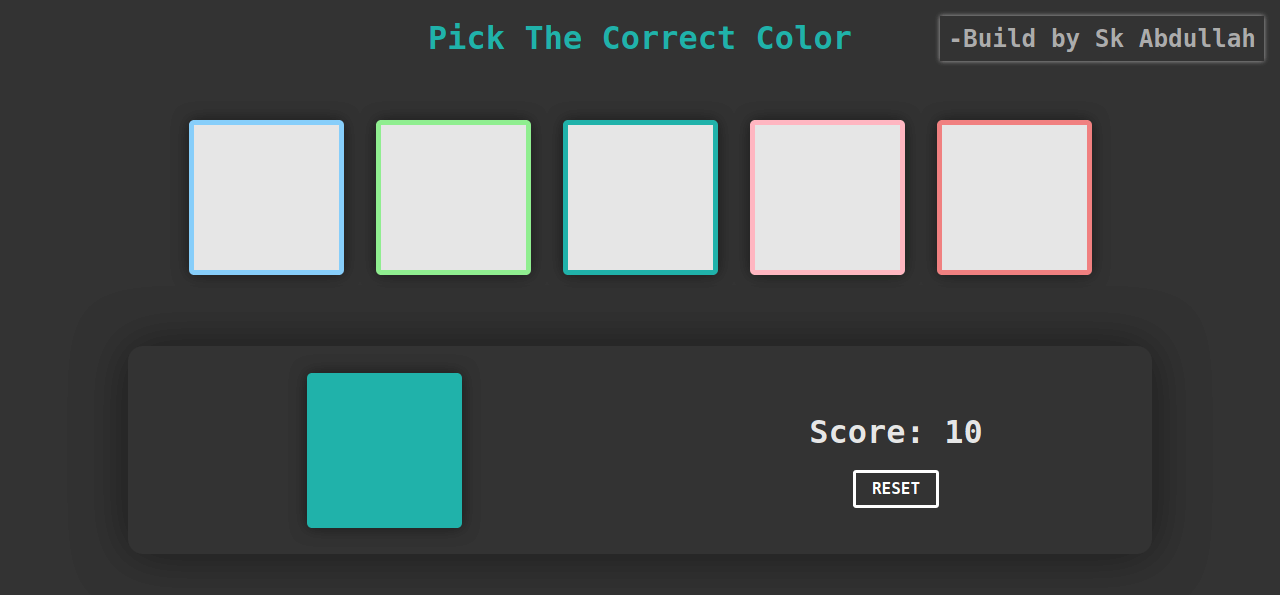Click the filled color sample beside the score
Screen dimensions: 1280x595
pos(384,450)
